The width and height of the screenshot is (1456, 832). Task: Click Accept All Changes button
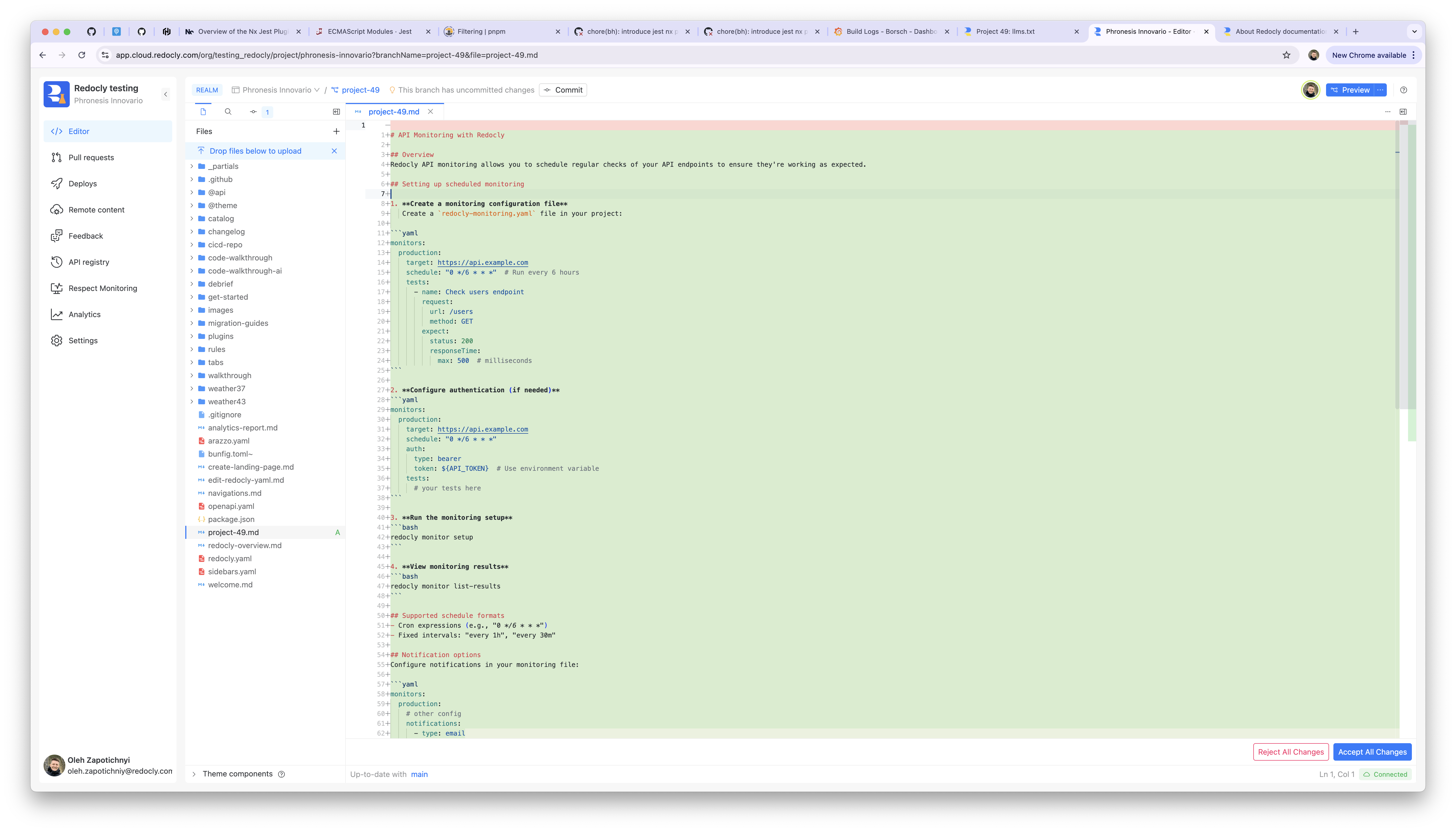1372,752
